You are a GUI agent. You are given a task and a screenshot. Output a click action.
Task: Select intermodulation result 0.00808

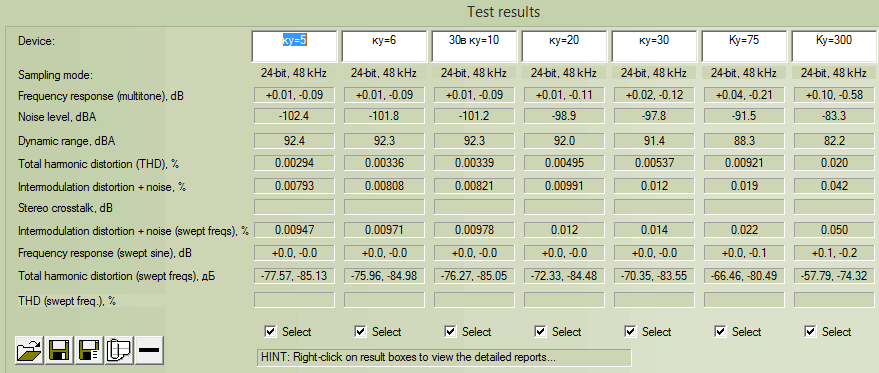click(385, 186)
